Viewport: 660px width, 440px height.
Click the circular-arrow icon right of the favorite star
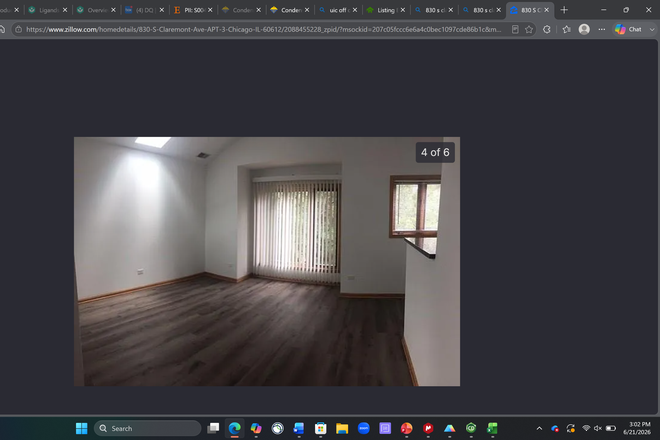547,29
